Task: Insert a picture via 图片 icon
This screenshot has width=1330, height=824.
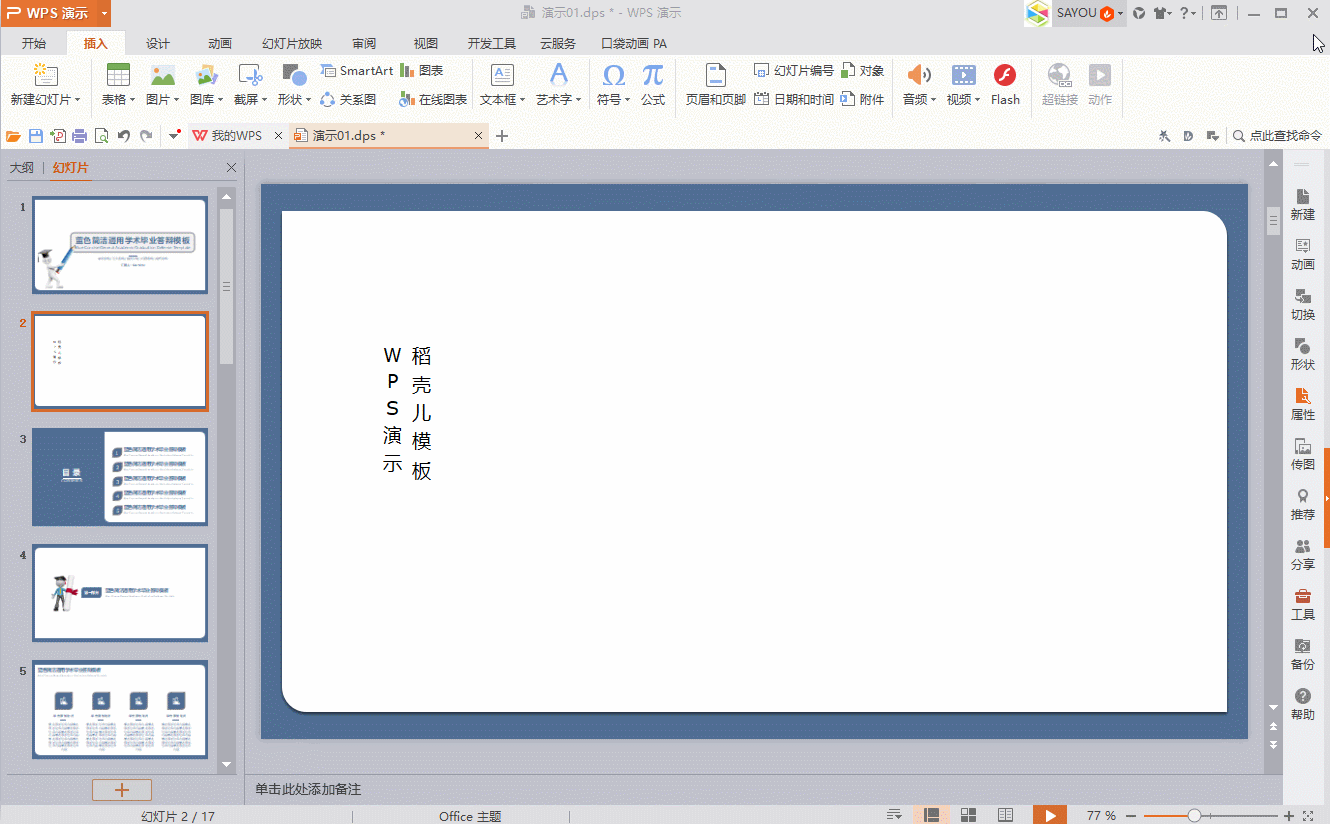Action: 162,75
